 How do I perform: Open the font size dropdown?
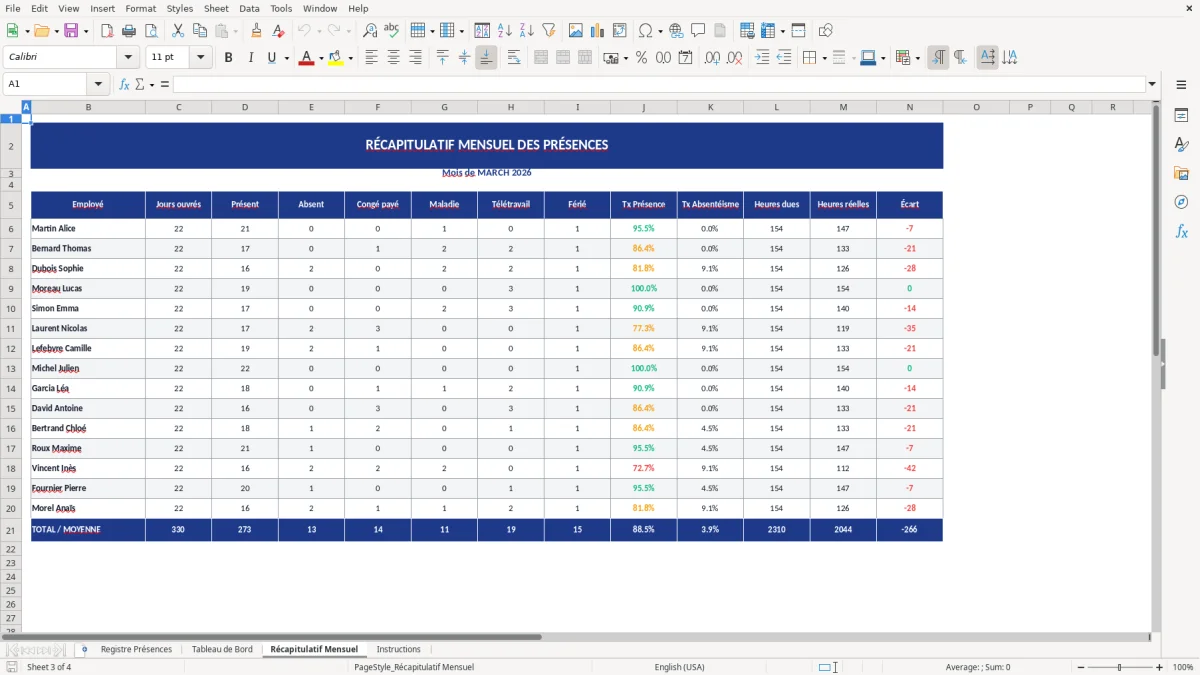(199, 57)
